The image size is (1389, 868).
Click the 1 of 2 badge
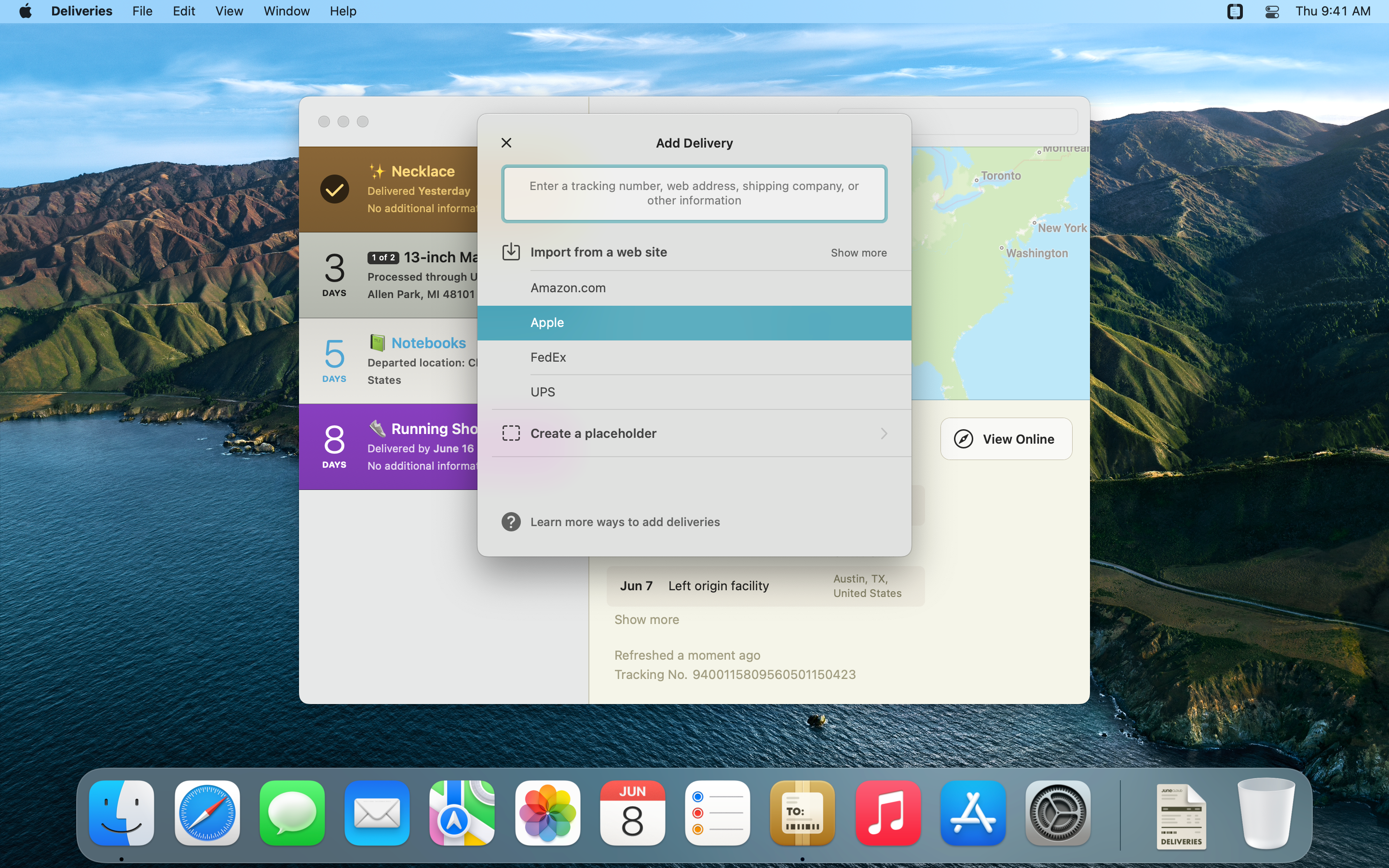point(383,258)
